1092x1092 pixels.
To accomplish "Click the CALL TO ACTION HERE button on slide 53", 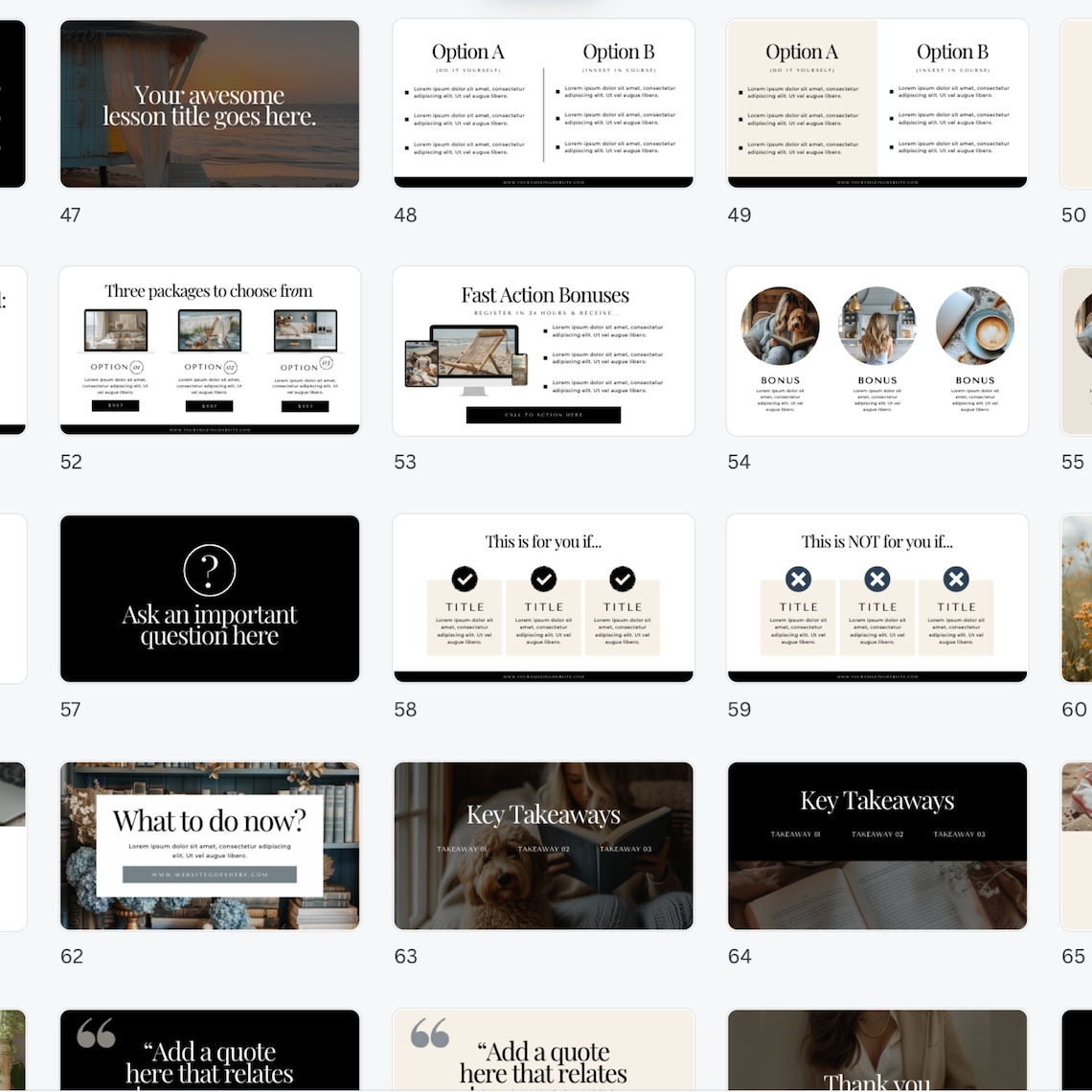I will click(543, 414).
